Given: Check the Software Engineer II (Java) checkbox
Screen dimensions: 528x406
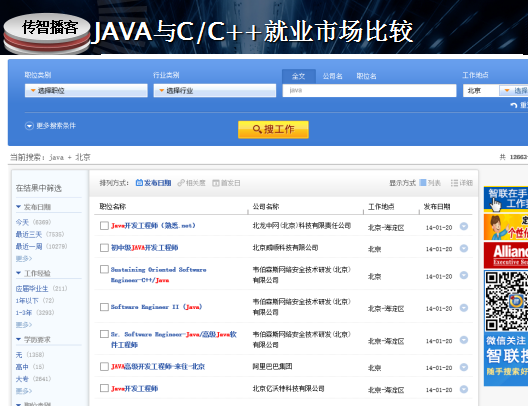Looking at the screenshot, I should pyautogui.click(x=104, y=307).
